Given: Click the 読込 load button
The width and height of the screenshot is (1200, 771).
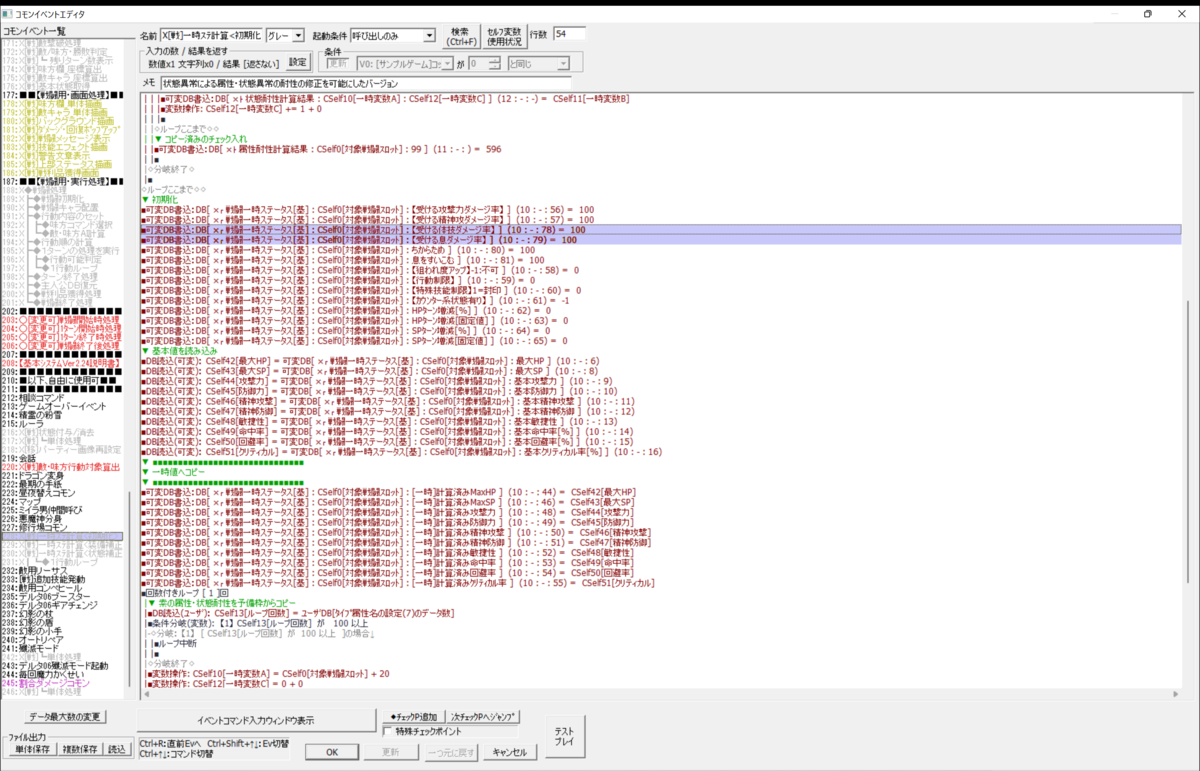Looking at the screenshot, I should point(117,749).
